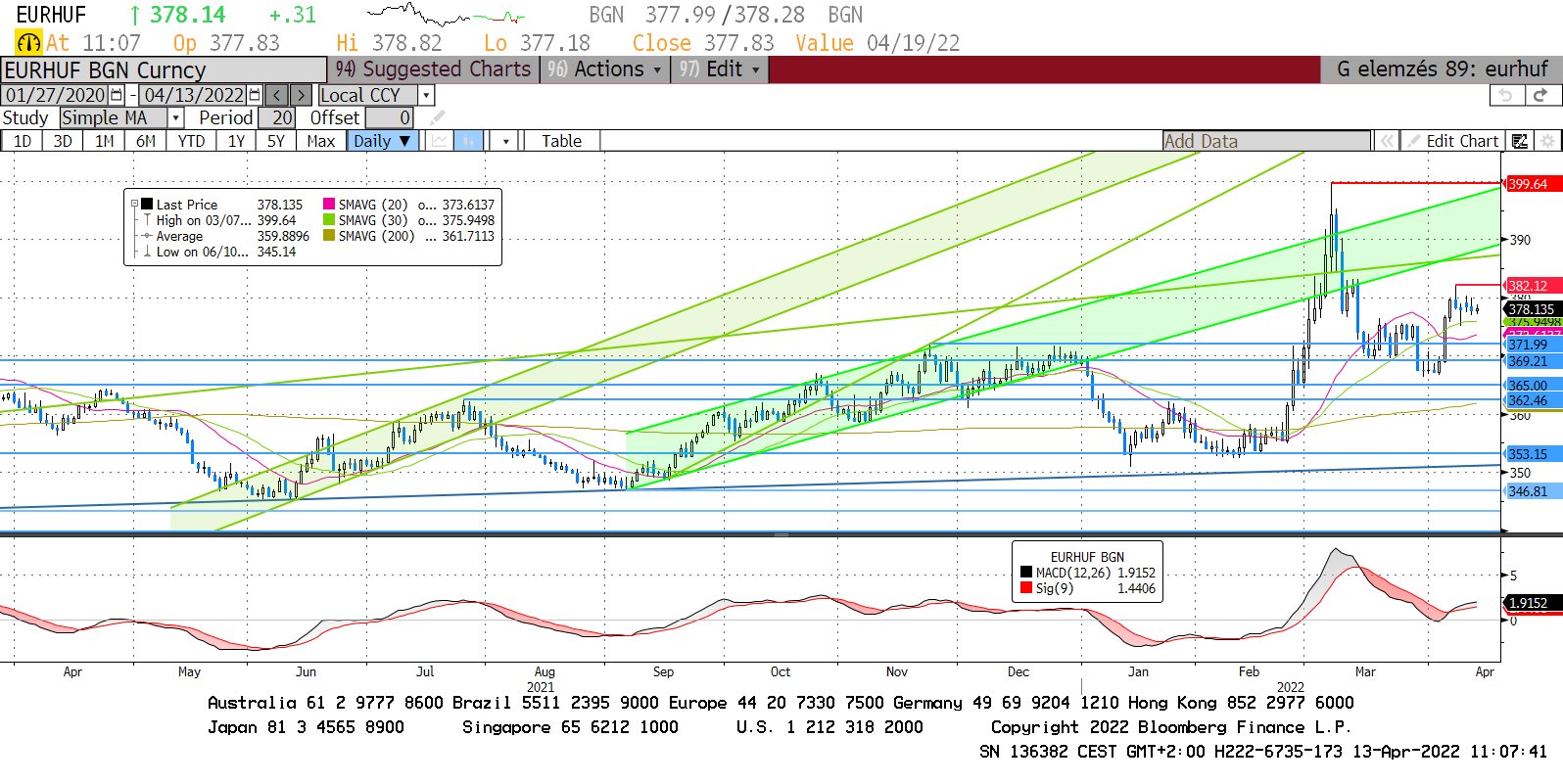Click the G elemzés 89: eurhuf title

1442,69
